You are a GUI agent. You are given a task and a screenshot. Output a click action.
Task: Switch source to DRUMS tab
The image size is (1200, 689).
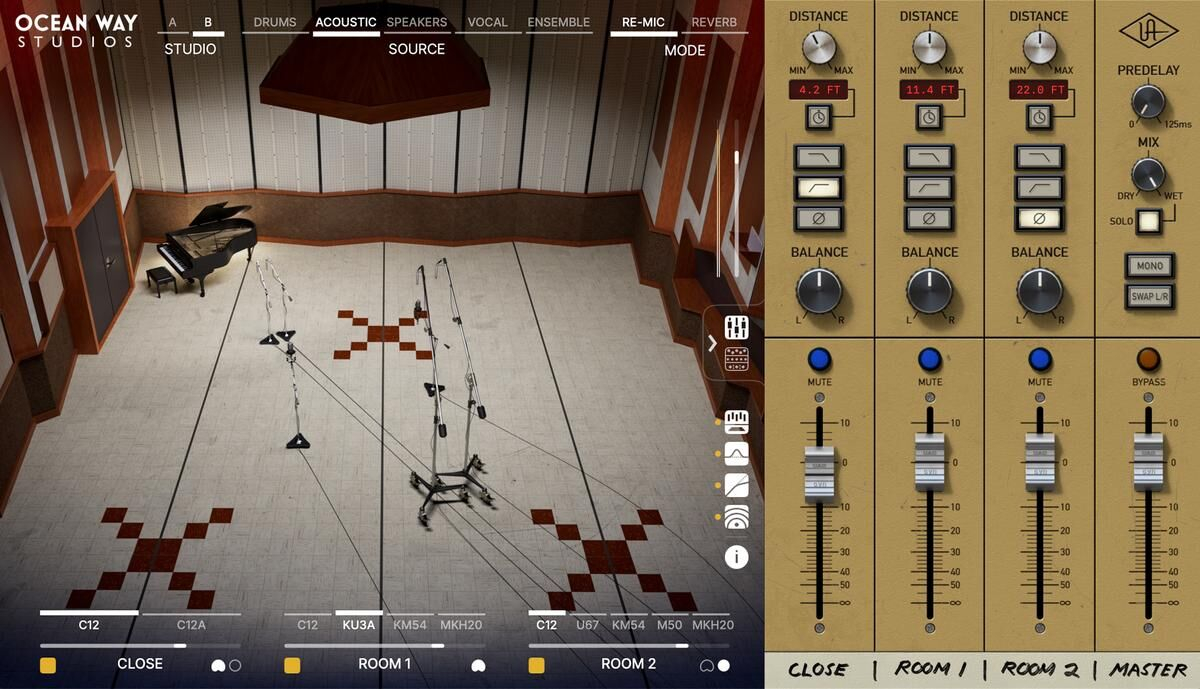[275, 22]
